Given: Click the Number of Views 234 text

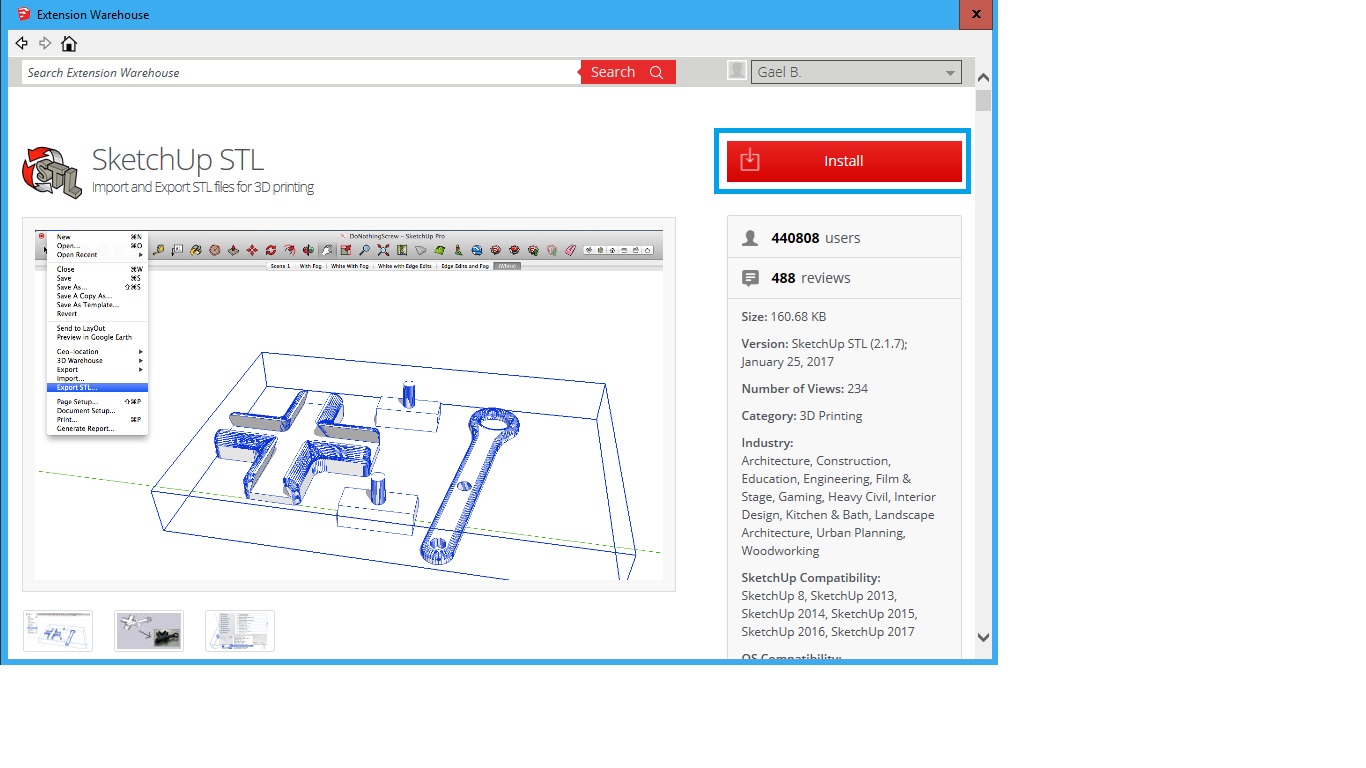Looking at the screenshot, I should (805, 389).
